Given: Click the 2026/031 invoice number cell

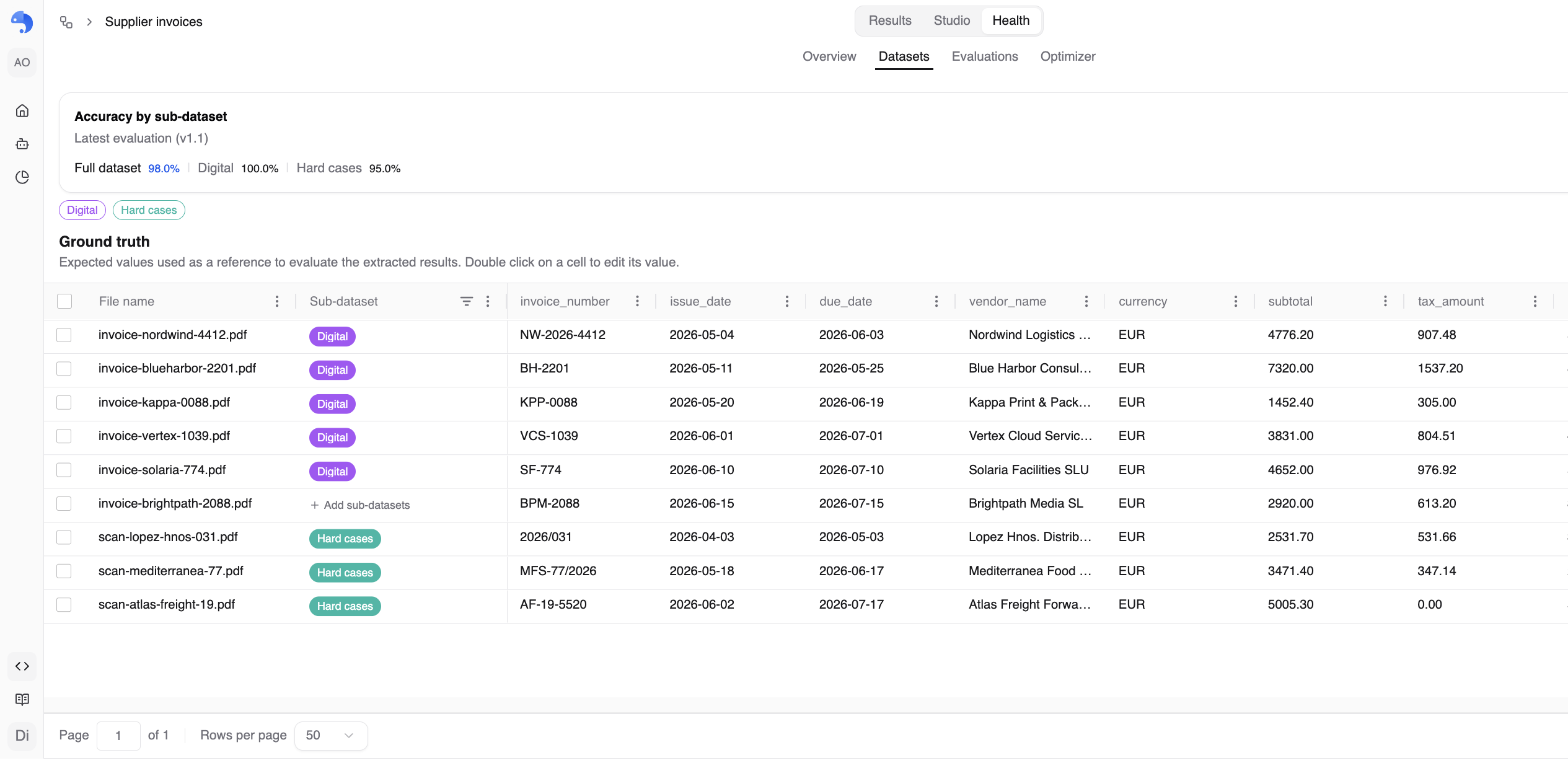Looking at the screenshot, I should 545,537.
